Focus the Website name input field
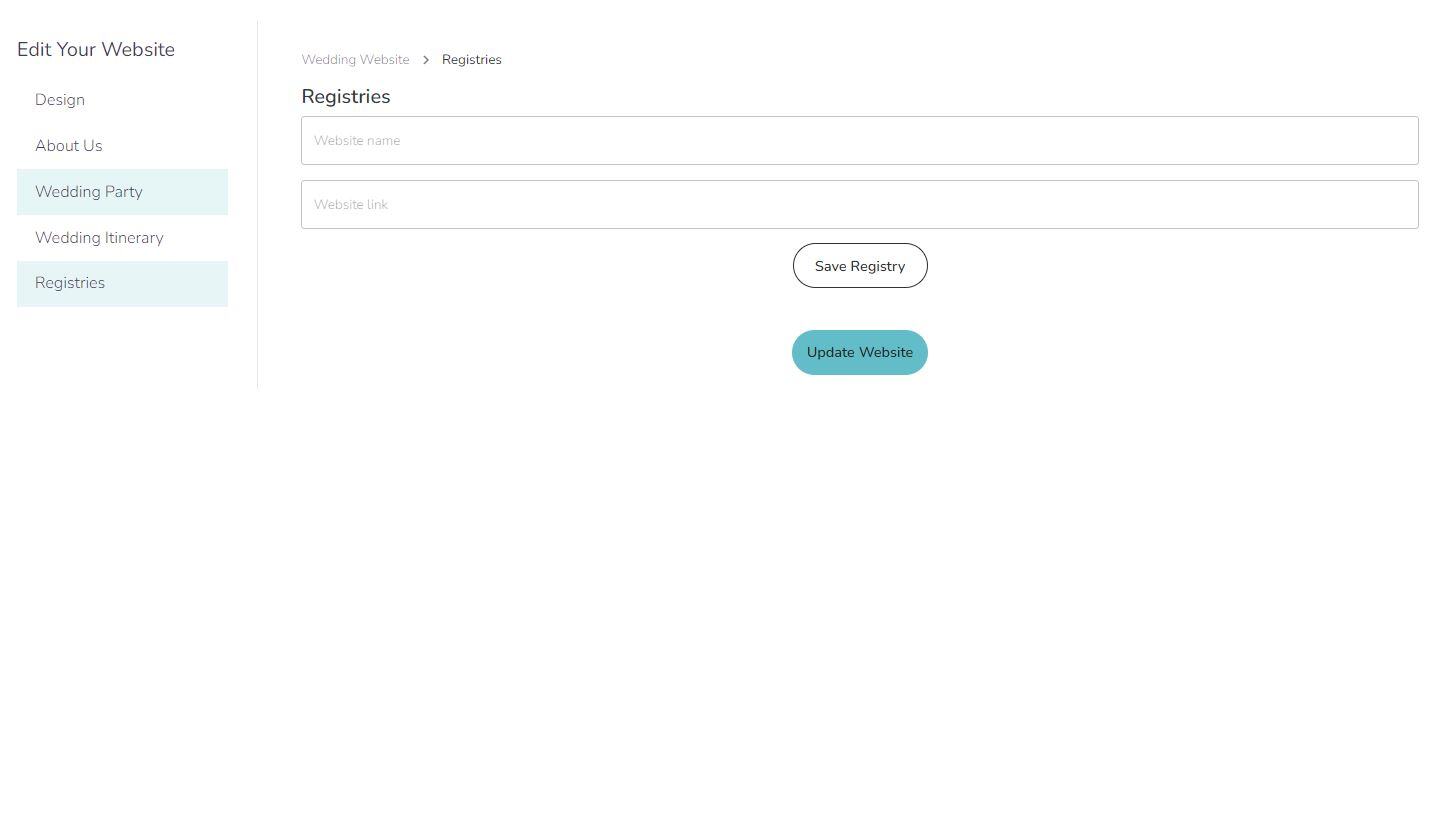1445x822 pixels. [x=859, y=141]
